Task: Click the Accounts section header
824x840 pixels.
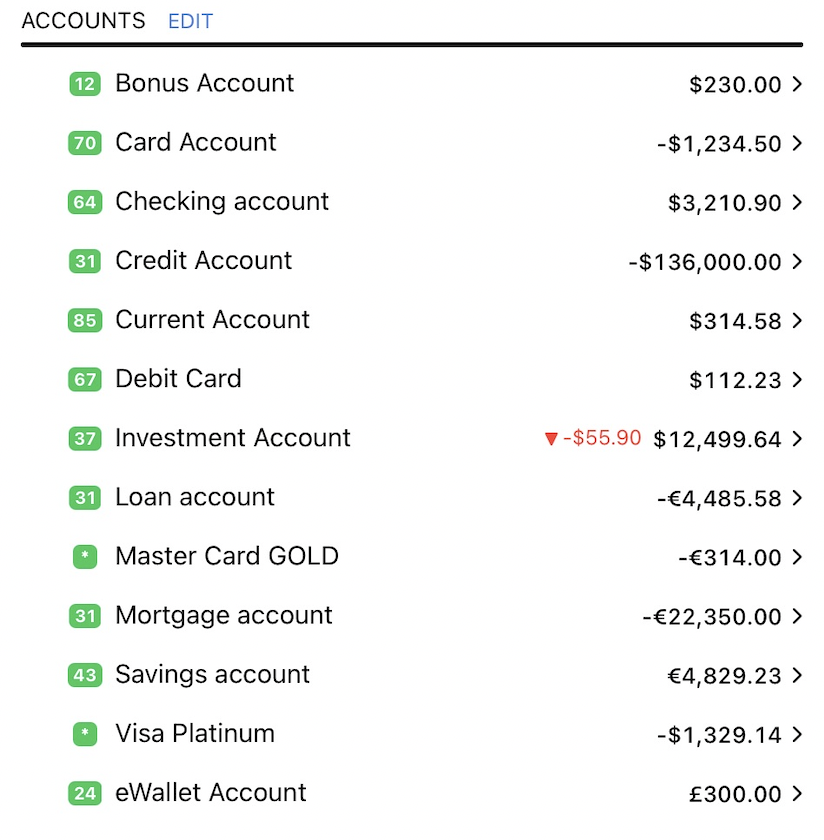Action: pos(83,21)
